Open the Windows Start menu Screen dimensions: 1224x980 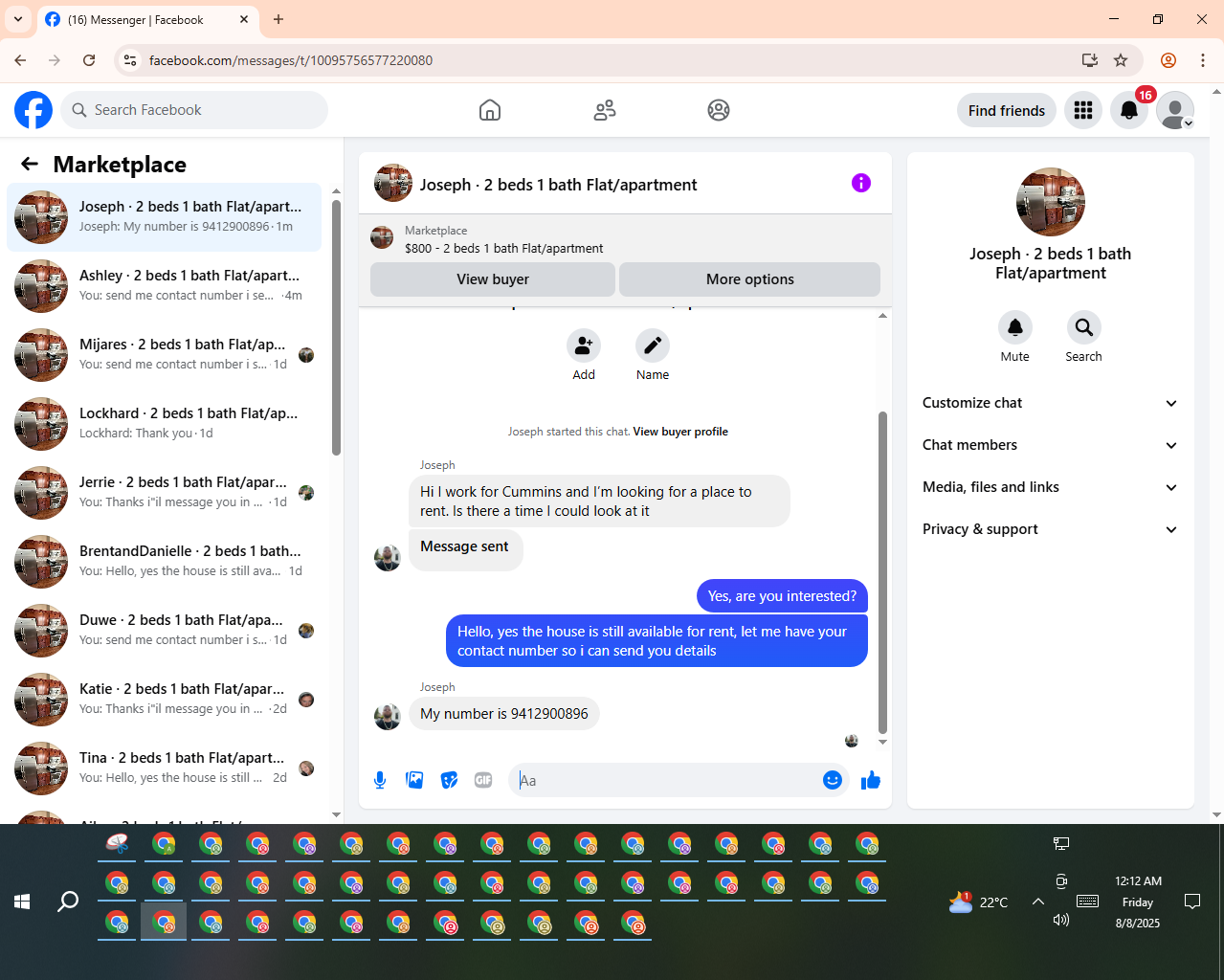pos(22,902)
